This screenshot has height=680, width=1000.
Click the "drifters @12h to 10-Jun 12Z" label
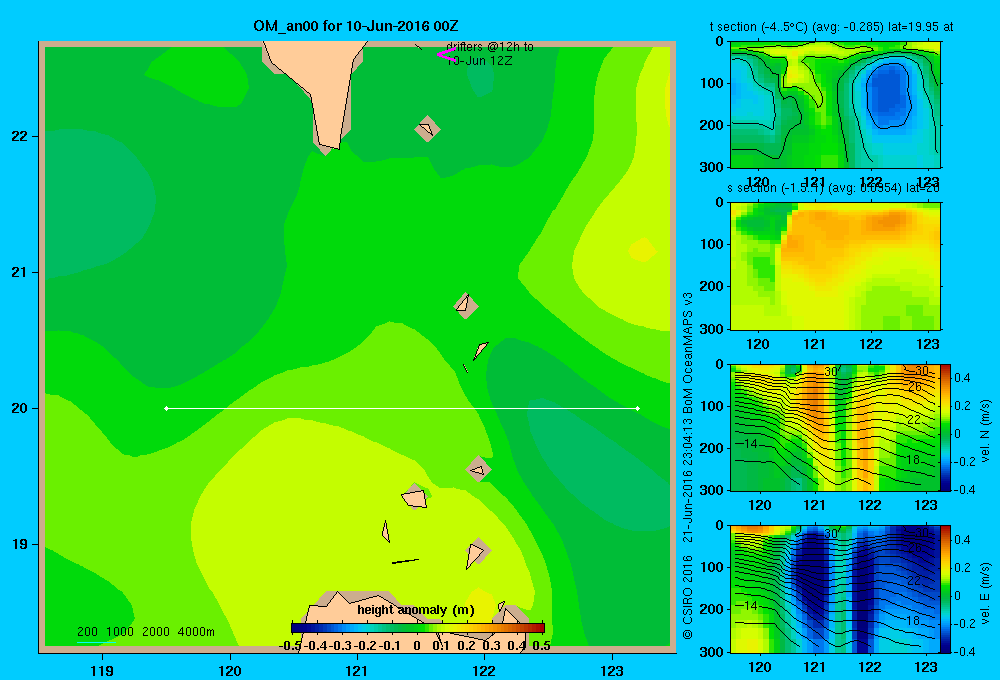click(x=490, y=54)
